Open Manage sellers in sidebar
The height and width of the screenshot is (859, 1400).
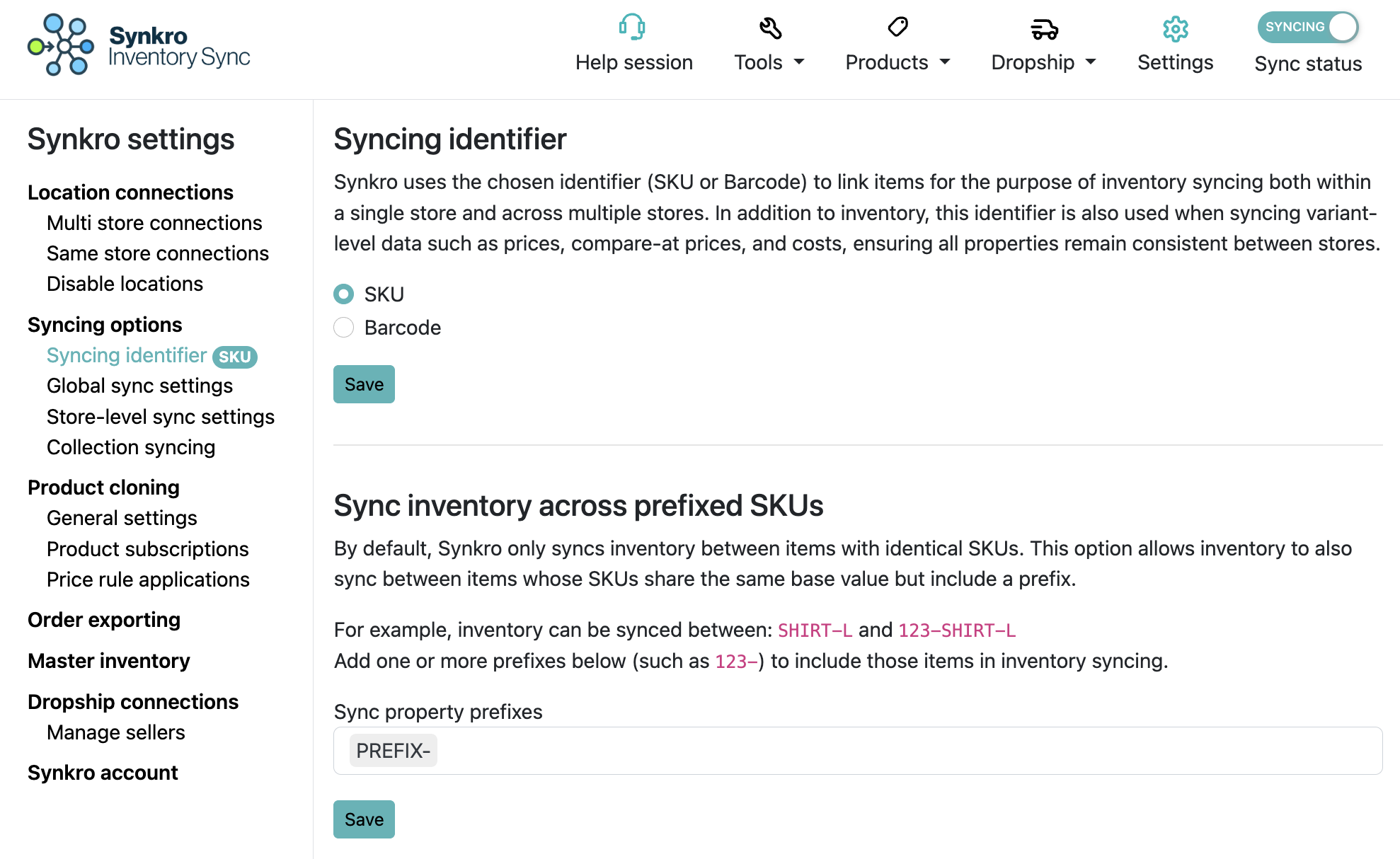115,732
